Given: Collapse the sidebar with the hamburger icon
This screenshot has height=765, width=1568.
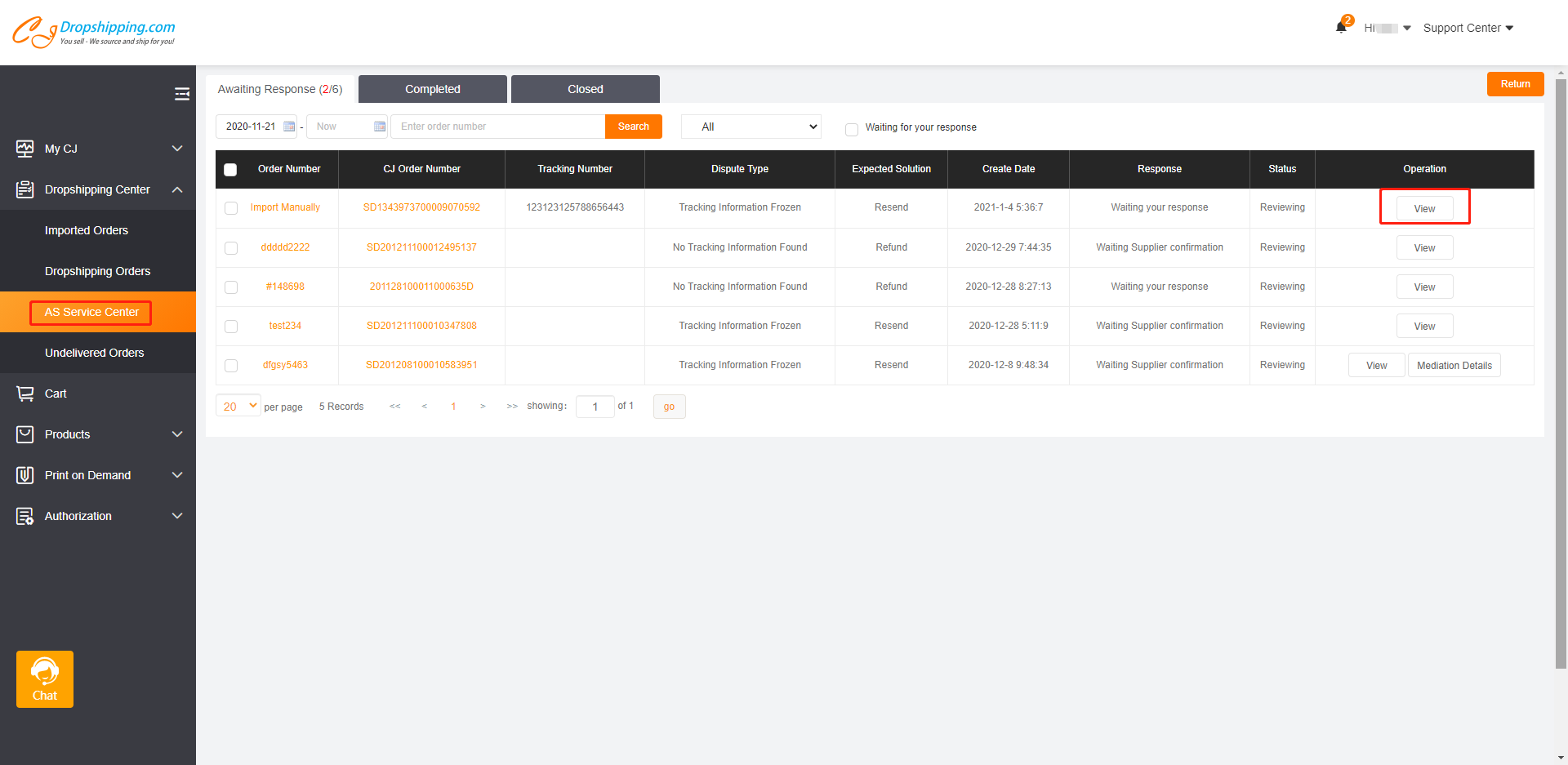Looking at the screenshot, I should [x=181, y=94].
